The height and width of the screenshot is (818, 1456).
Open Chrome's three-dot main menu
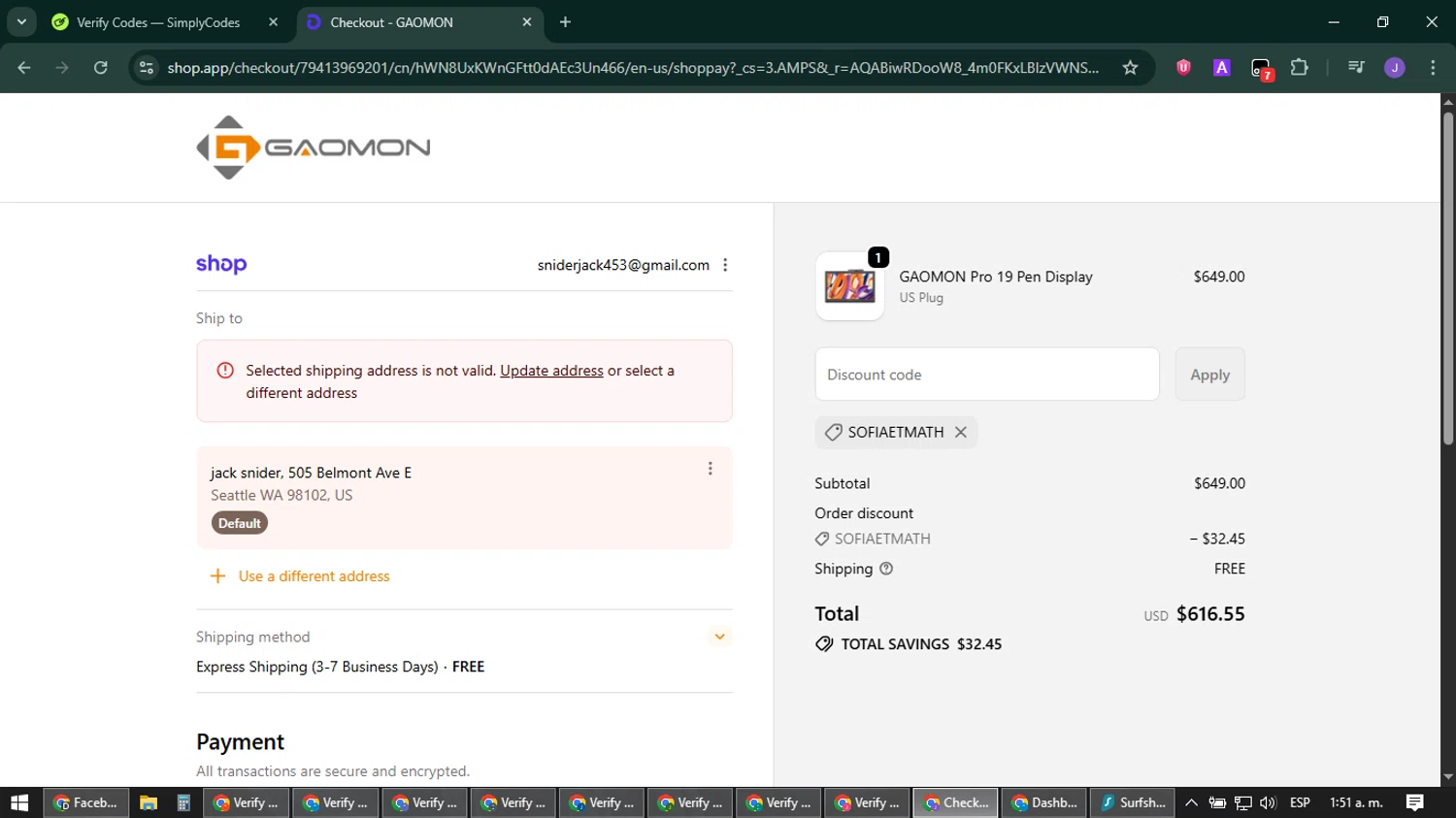[1433, 67]
